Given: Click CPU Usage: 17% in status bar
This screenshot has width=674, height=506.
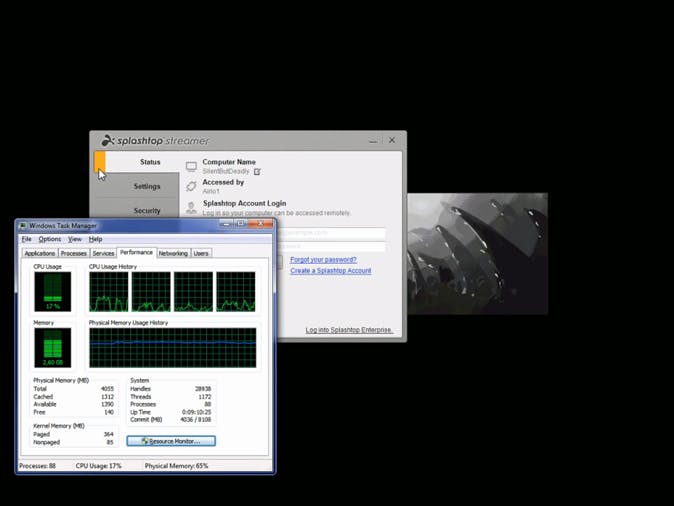Looking at the screenshot, I should coord(98,466).
